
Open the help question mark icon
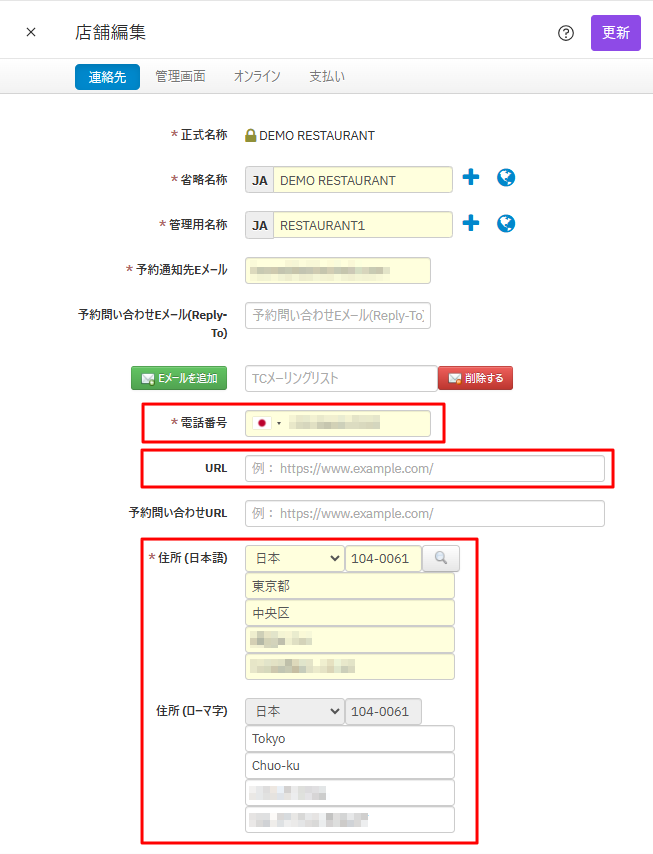click(566, 33)
